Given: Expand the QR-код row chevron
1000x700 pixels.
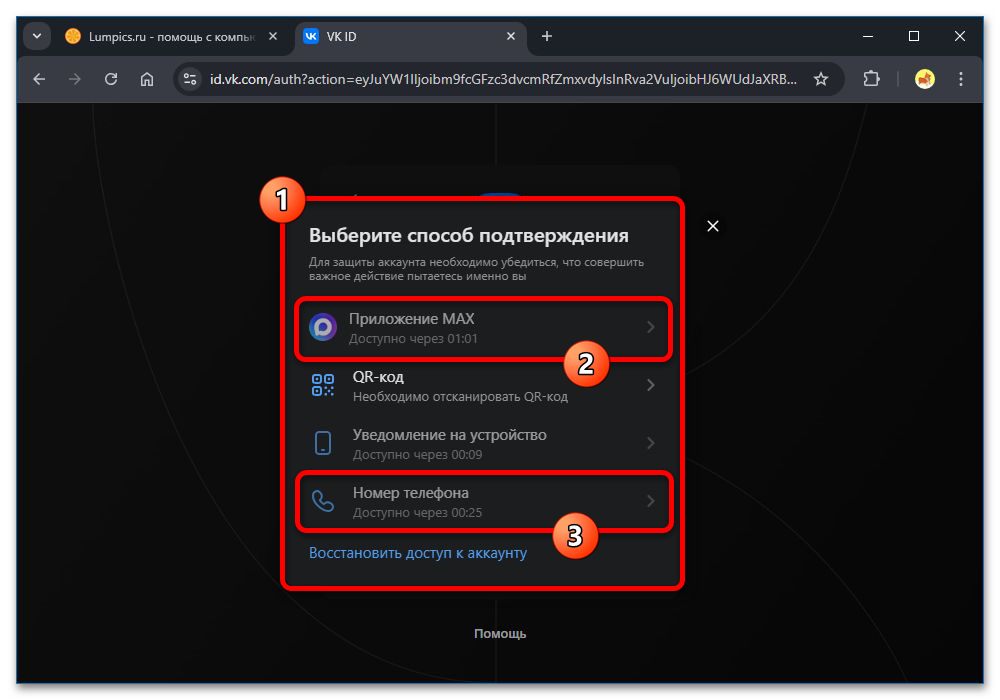Looking at the screenshot, I should coord(651,385).
